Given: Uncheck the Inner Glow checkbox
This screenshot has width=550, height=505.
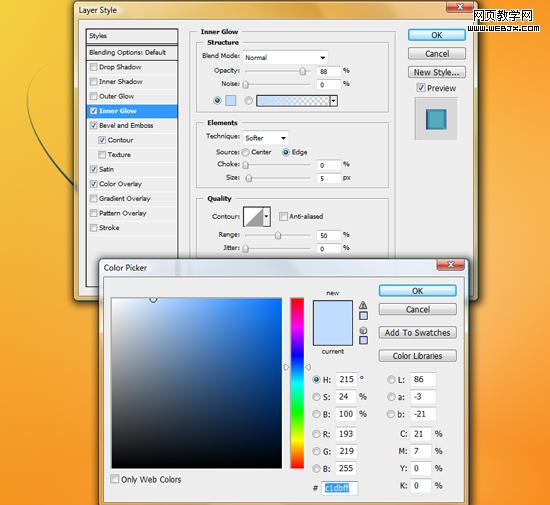Looking at the screenshot, I should [x=94, y=111].
